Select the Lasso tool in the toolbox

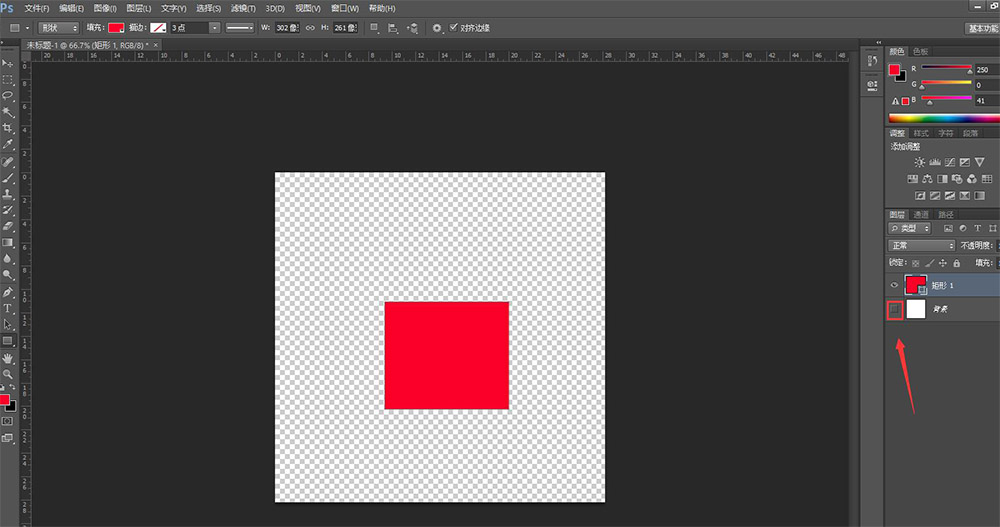tap(8, 96)
